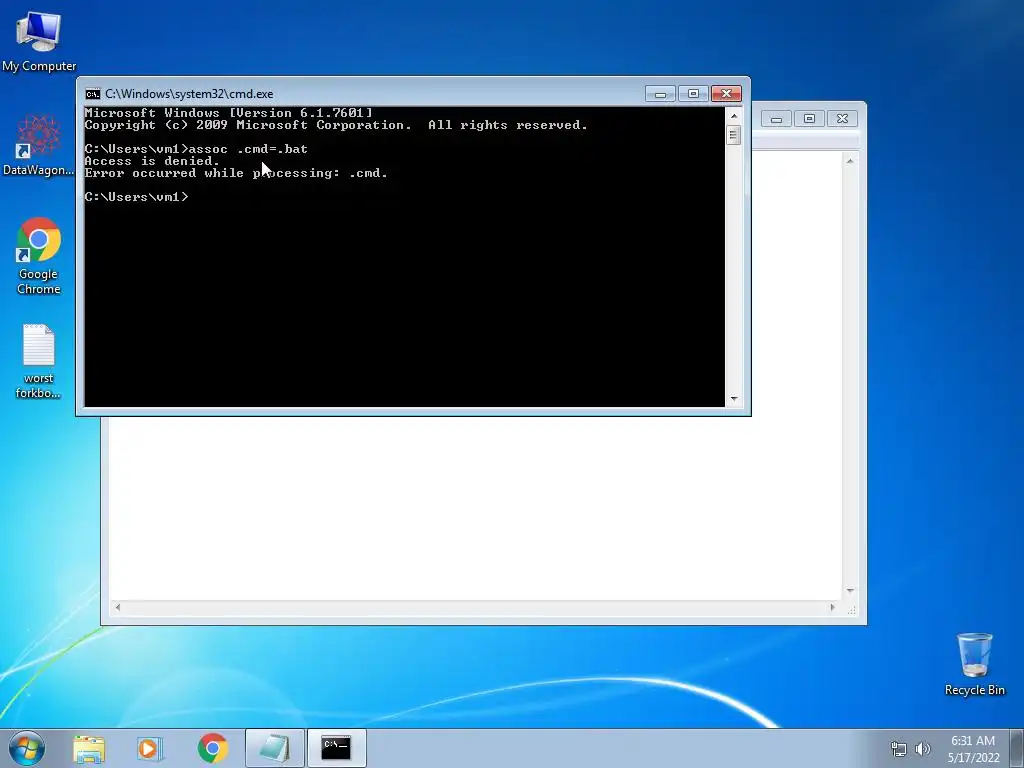The image size is (1024, 768).
Task: Open the cmd.exe title bar system icon
Action: [x=93, y=94]
